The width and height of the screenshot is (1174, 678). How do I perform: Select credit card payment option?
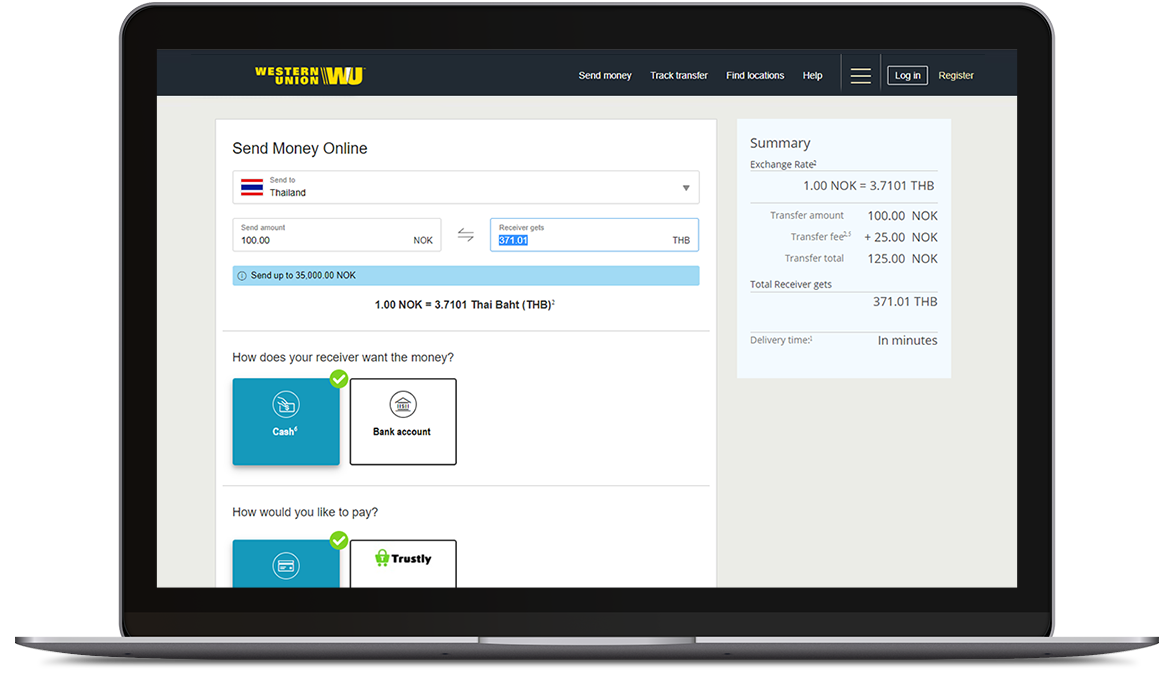[x=286, y=564]
